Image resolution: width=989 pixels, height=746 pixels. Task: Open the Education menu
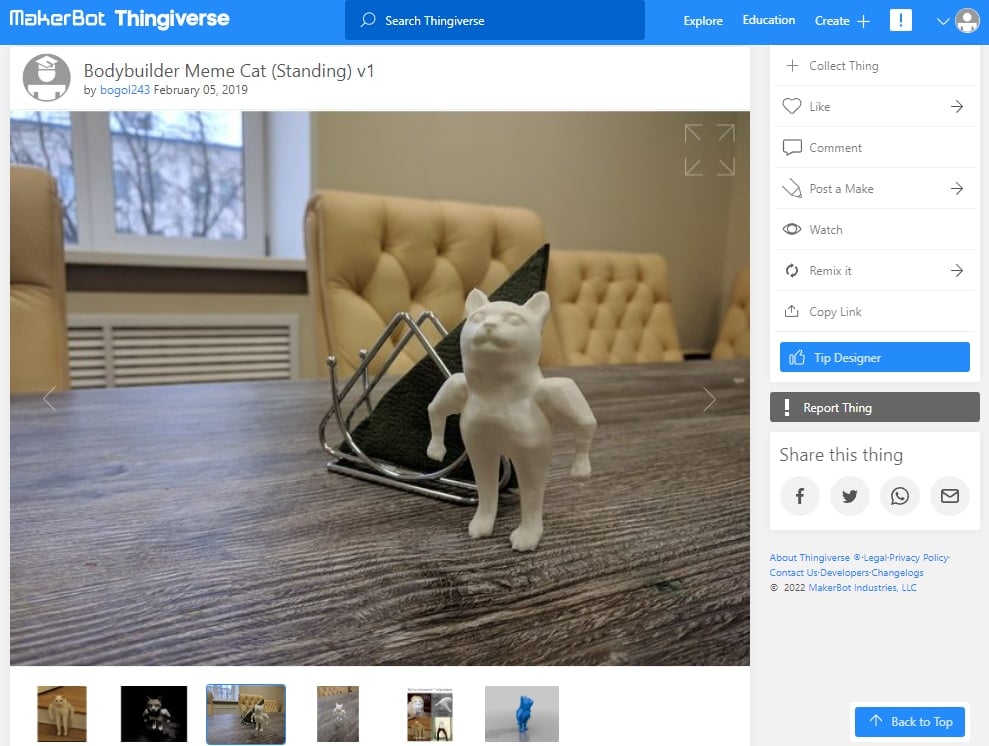(x=768, y=20)
